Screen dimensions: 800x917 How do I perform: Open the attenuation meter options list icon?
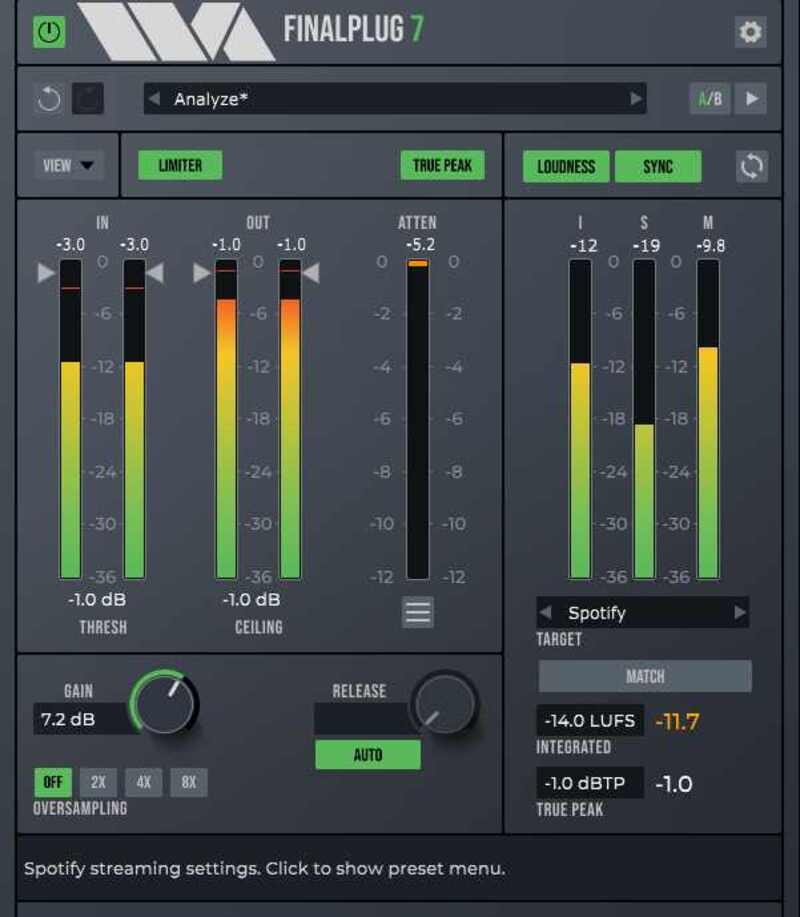418,612
